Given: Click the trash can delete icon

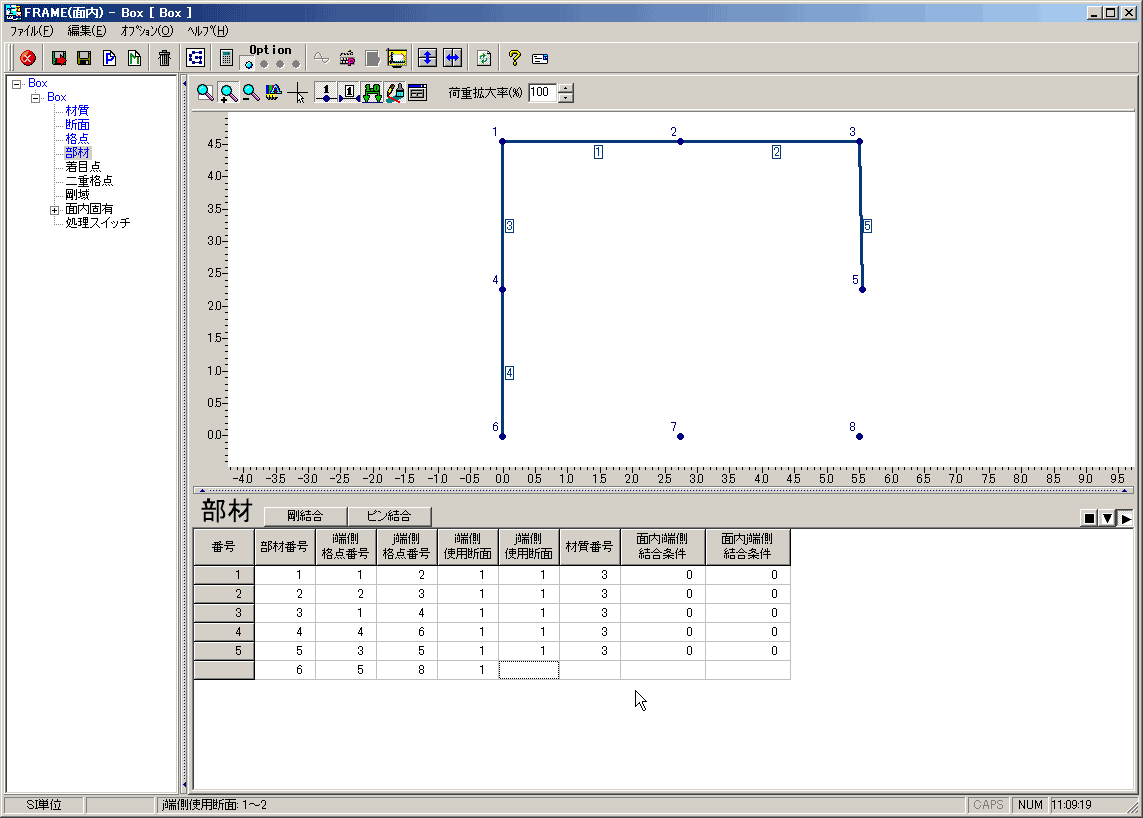Looking at the screenshot, I should pyautogui.click(x=164, y=58).
